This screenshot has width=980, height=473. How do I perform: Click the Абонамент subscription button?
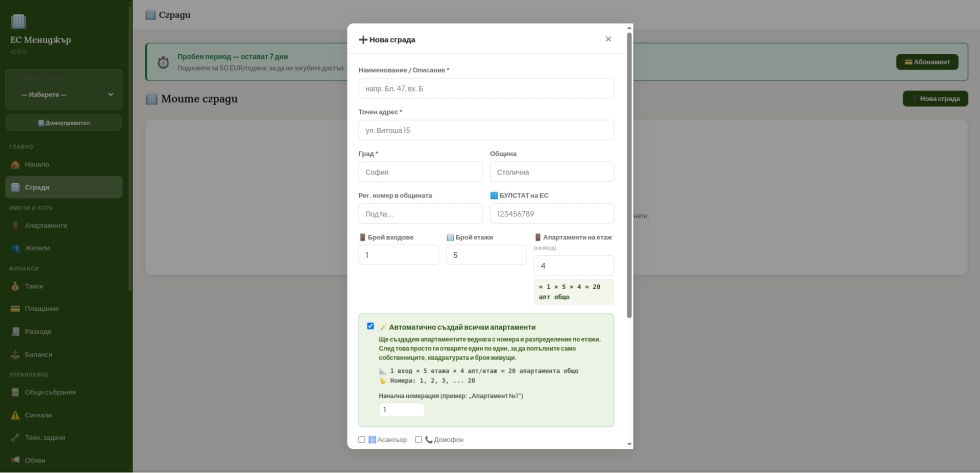pyautogui.click(x=926, y=62)
